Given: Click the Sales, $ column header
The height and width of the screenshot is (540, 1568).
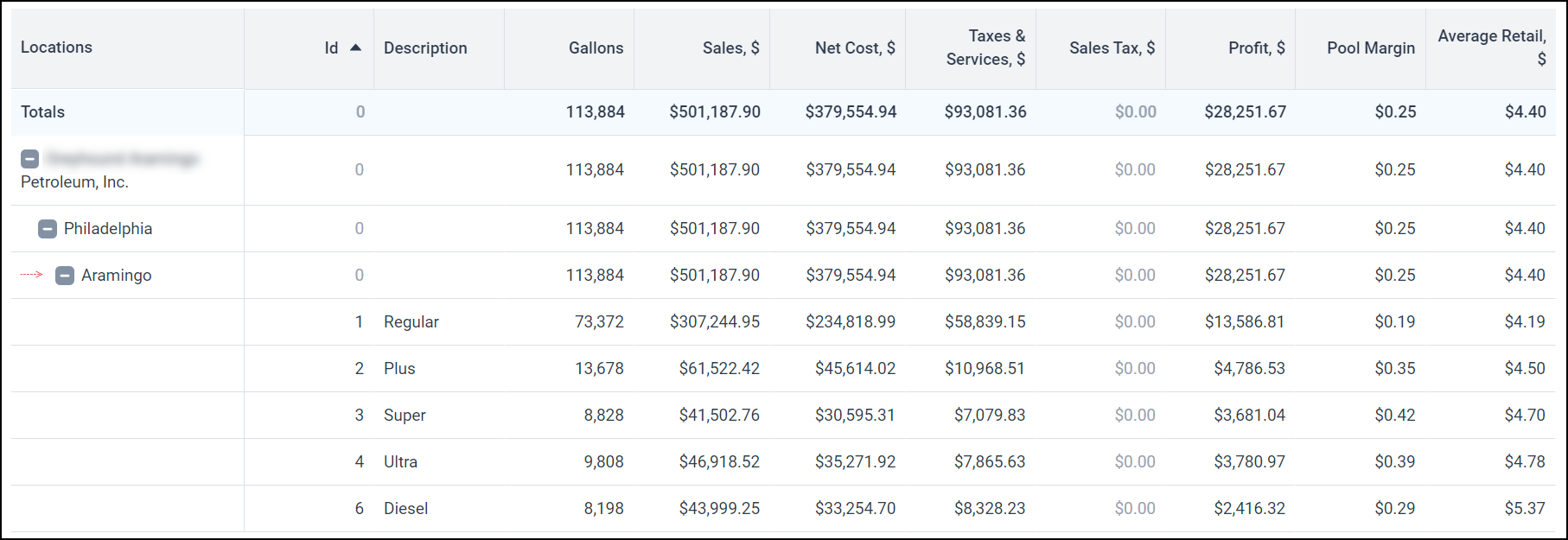Looking at the screenshot, I should pyautogui.click(x=730, y=48).
